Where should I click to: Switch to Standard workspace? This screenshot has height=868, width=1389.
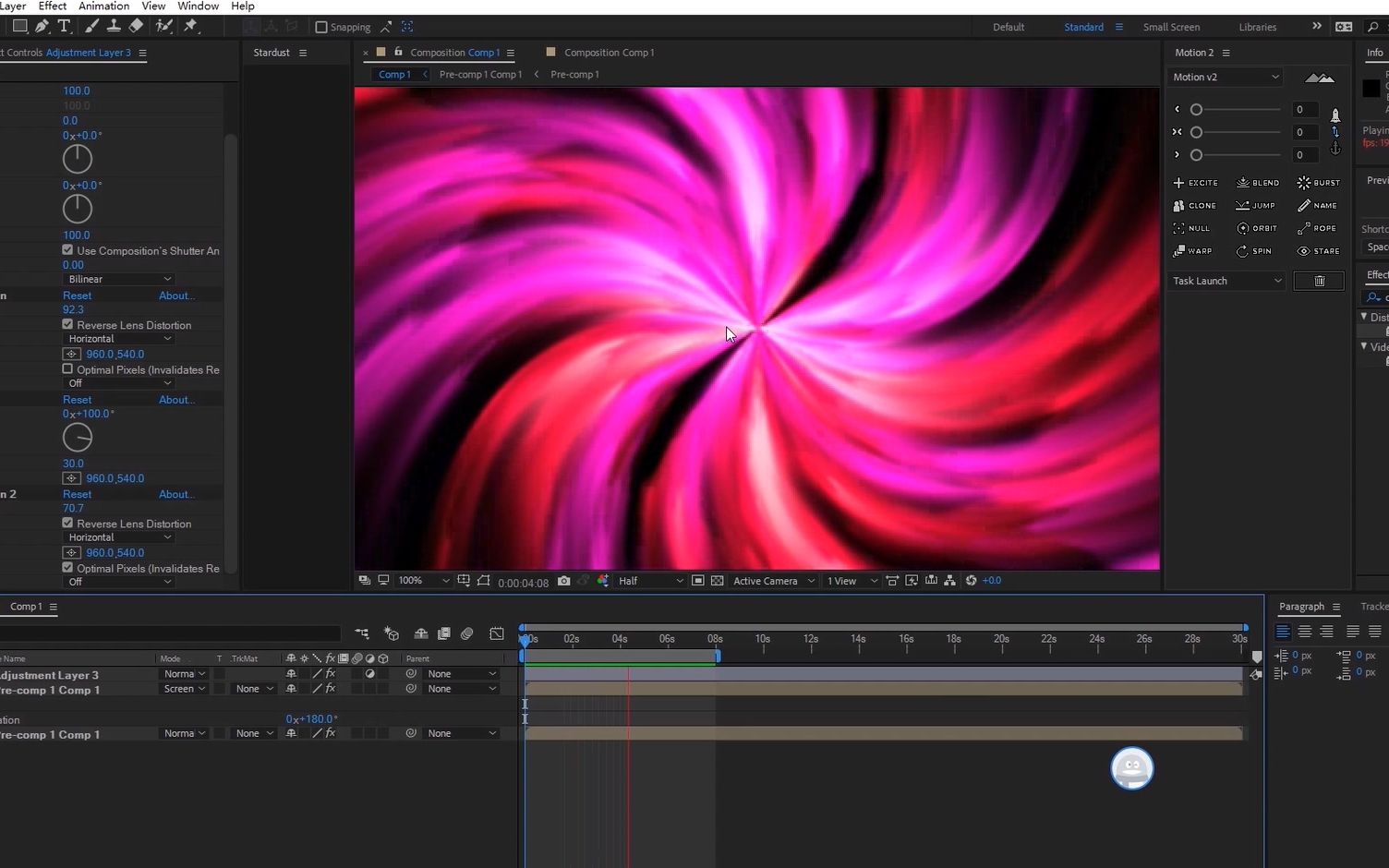click(1083, 28)
